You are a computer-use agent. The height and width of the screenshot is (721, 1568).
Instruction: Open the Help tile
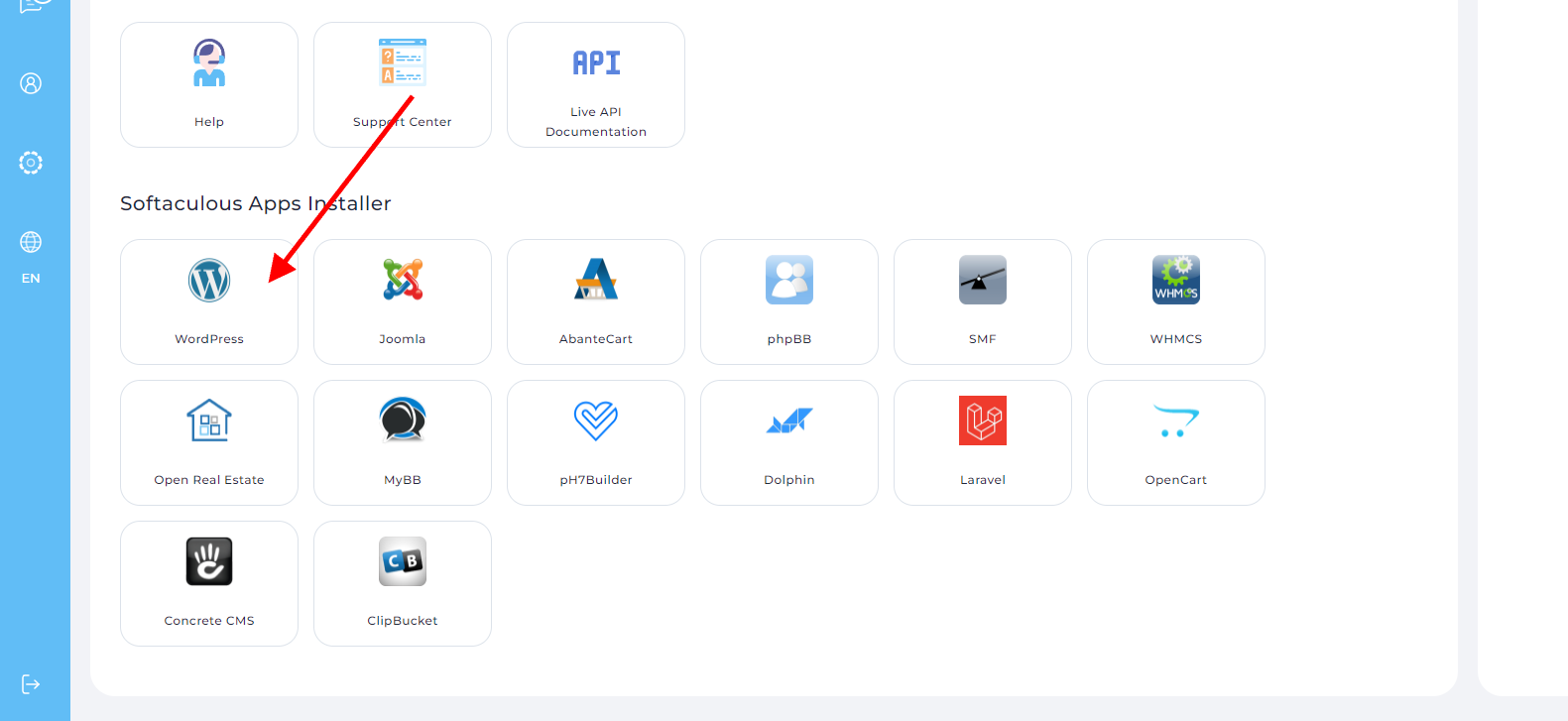pyautogui.click(x=209, y=85)
